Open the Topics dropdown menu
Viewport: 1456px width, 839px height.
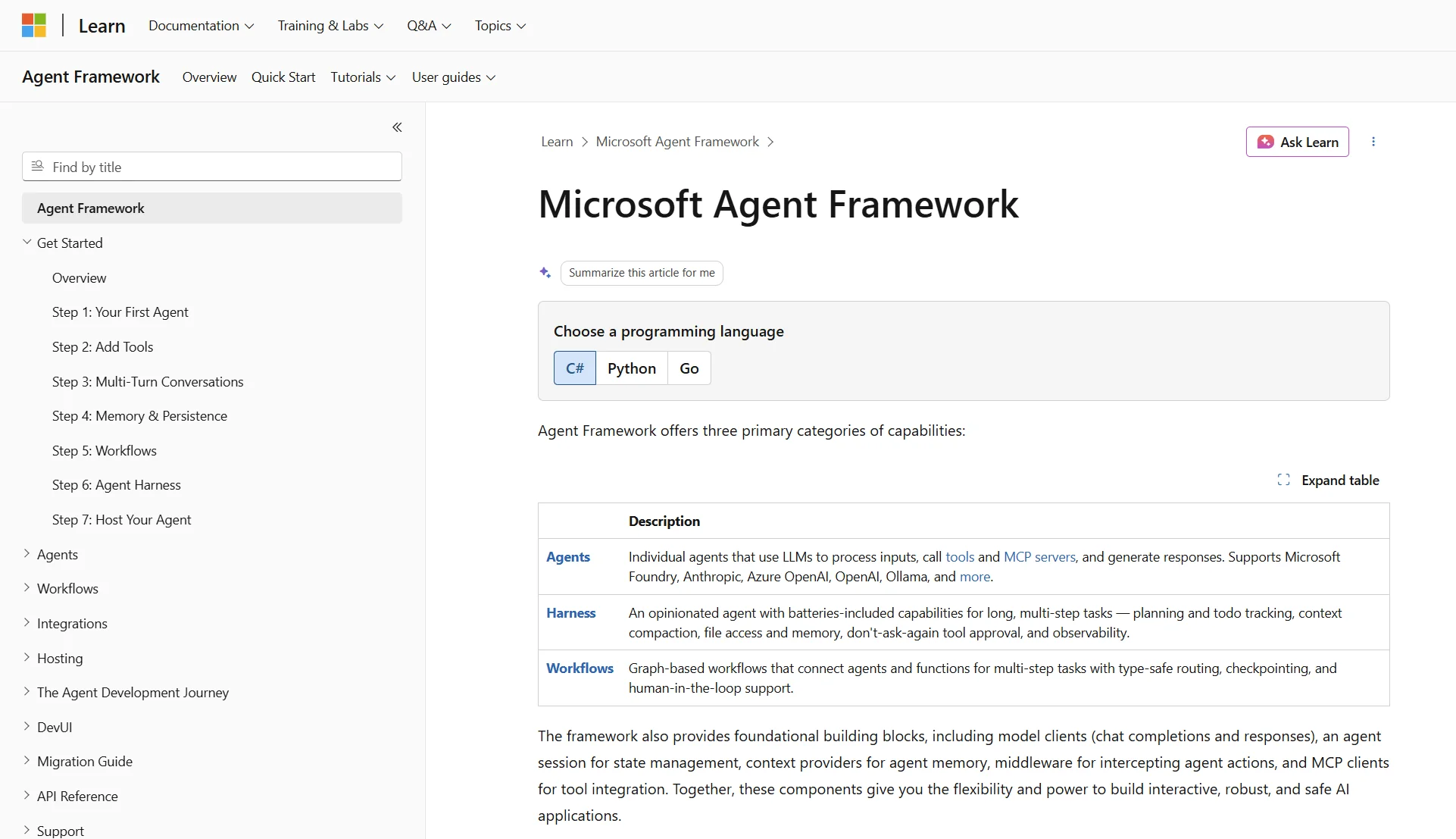500,26
